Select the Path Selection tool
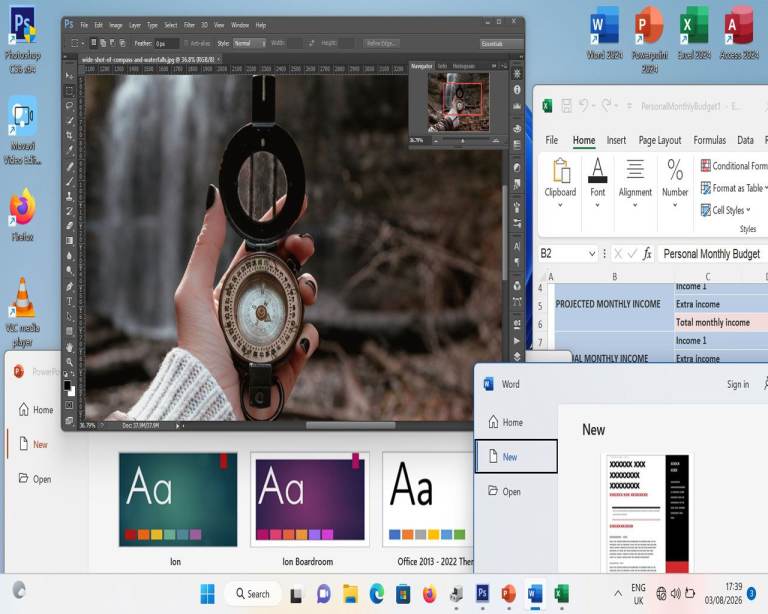Screen dimensions: 768x614 click(70, 316)
